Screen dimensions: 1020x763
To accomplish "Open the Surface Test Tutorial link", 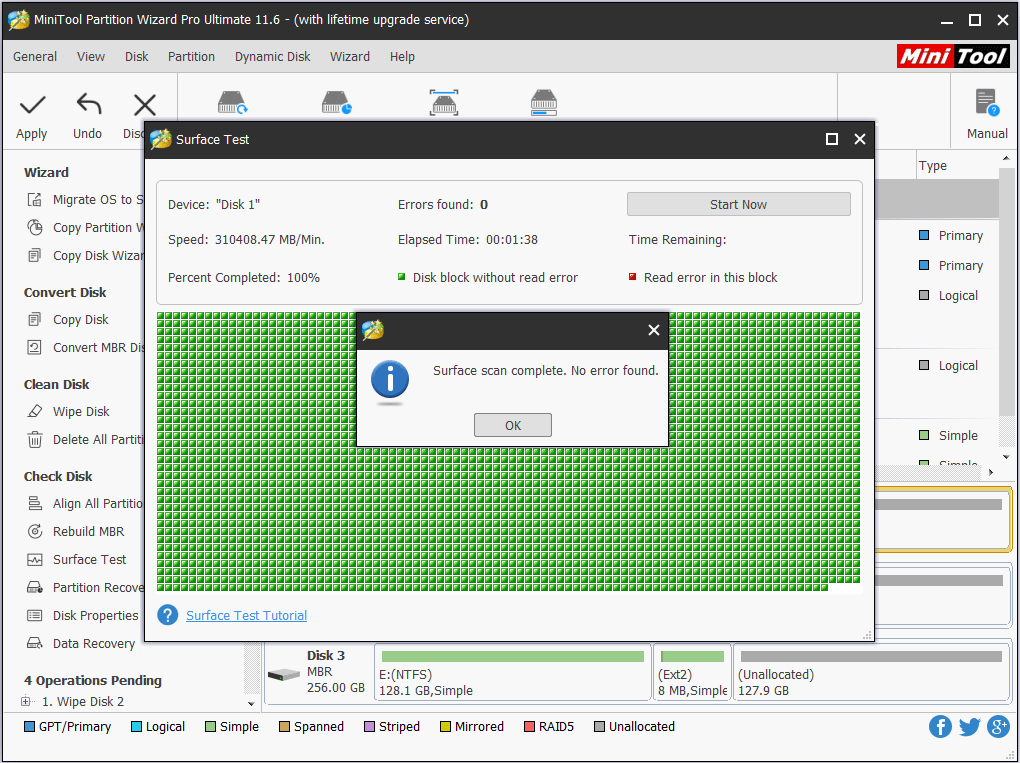I will [x=246, y=615].
